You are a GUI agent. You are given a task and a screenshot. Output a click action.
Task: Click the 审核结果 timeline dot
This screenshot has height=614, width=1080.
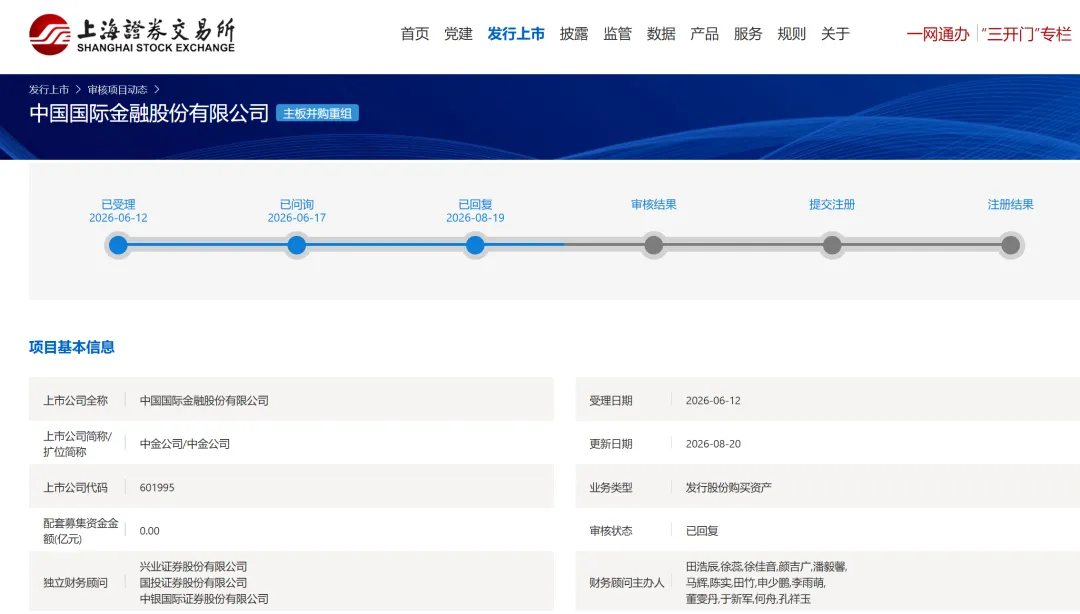(x=654, y=245)
